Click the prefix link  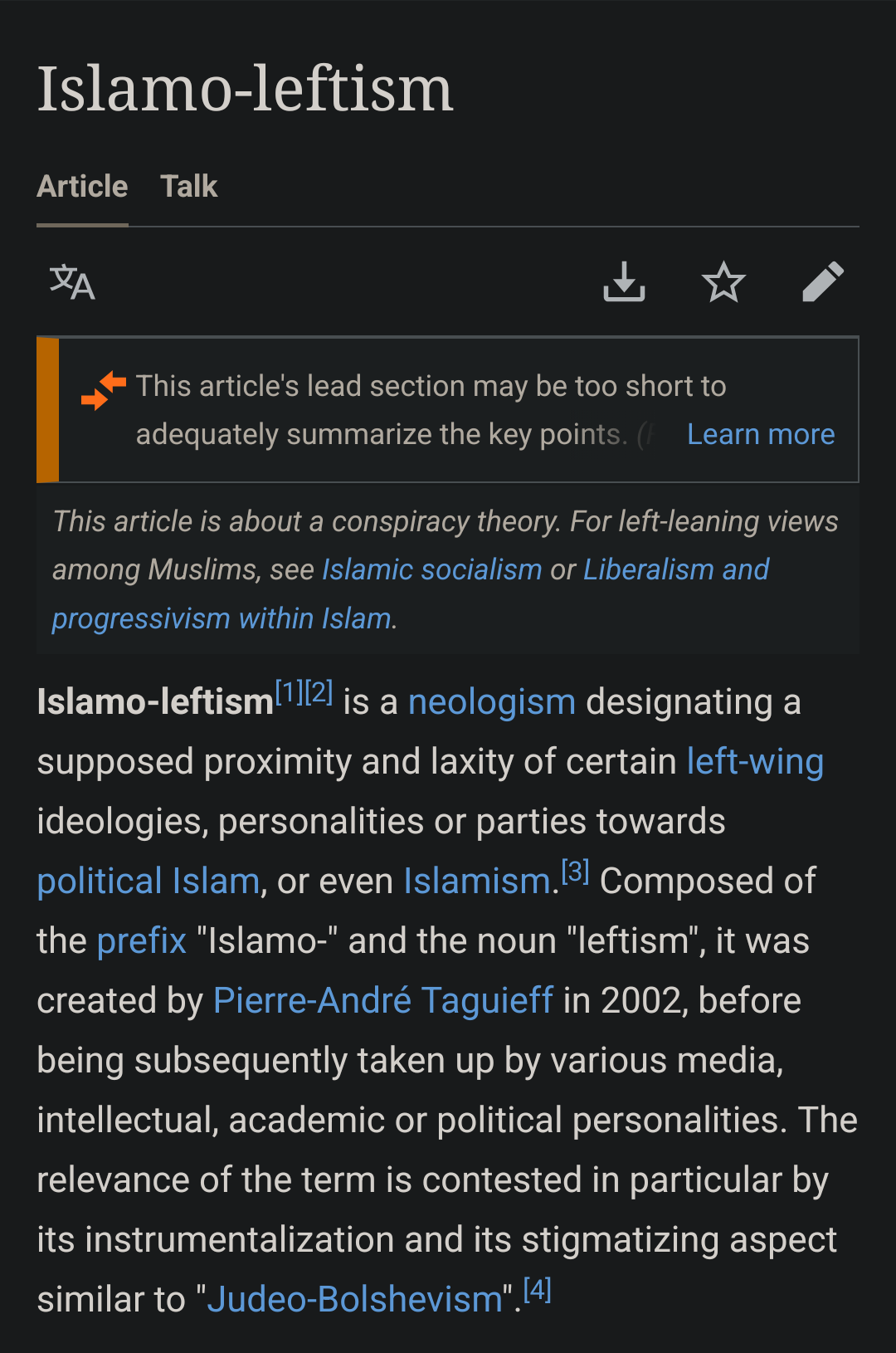coord(141,941)
